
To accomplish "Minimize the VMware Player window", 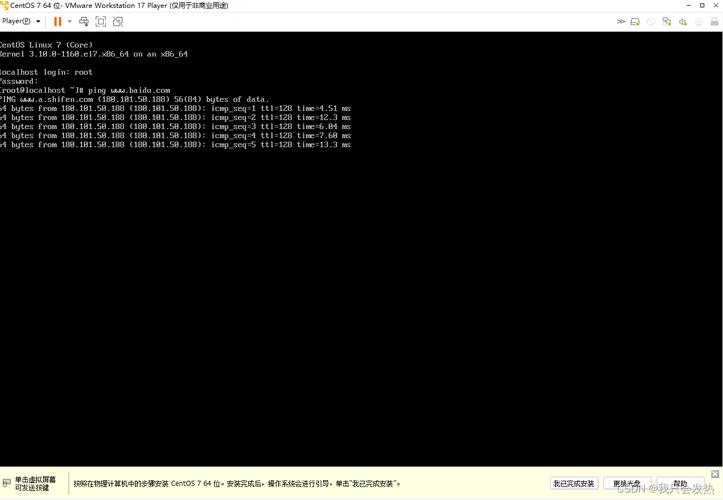I will (x=688, y=6).
